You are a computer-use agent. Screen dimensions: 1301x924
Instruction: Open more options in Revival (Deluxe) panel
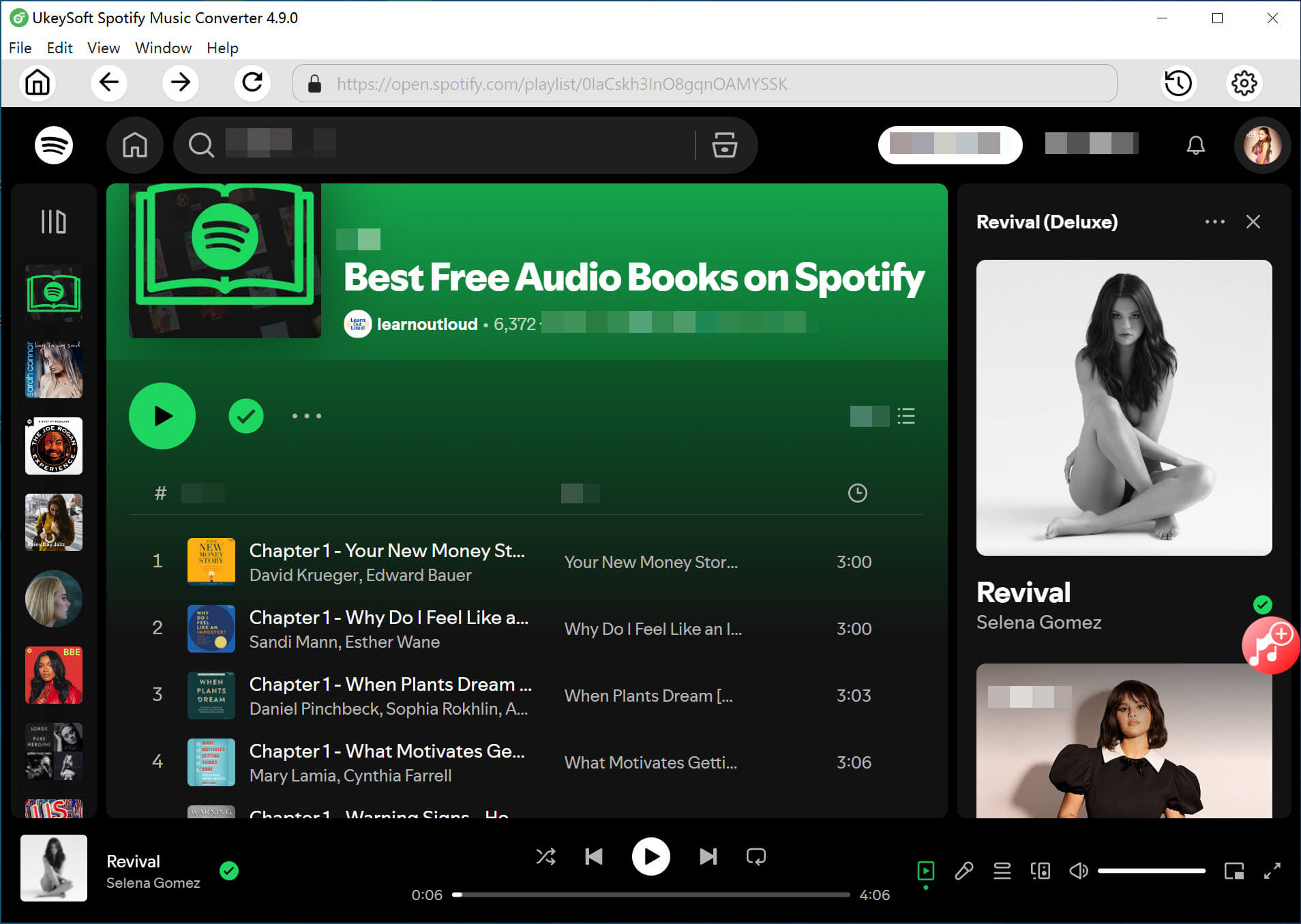[1214, 222]
